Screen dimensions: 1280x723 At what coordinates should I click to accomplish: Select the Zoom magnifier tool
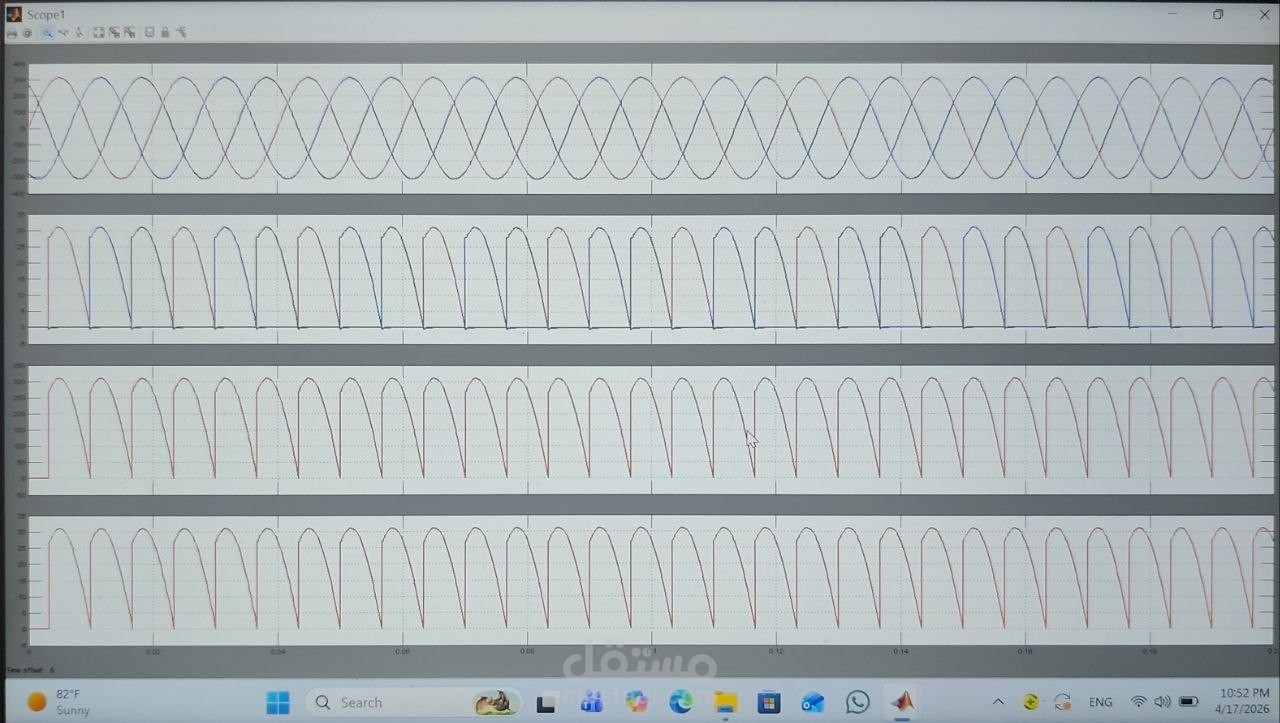(47, 33)
